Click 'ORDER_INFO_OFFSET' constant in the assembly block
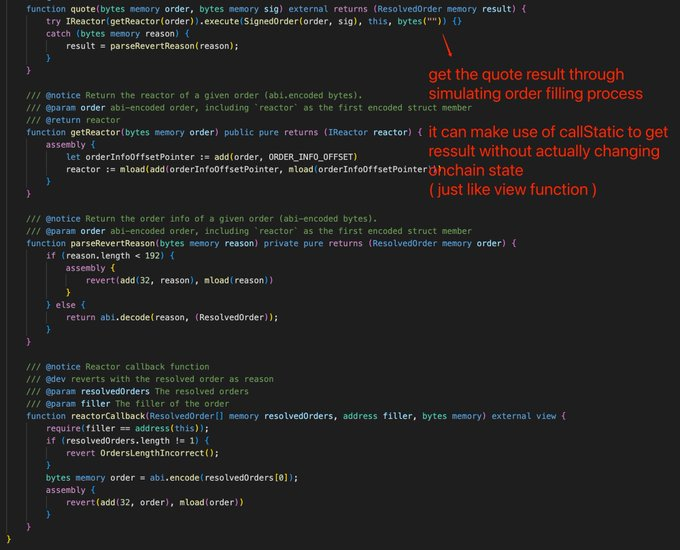Viewport: 680px width, 550px height. (x=311, y=157)
